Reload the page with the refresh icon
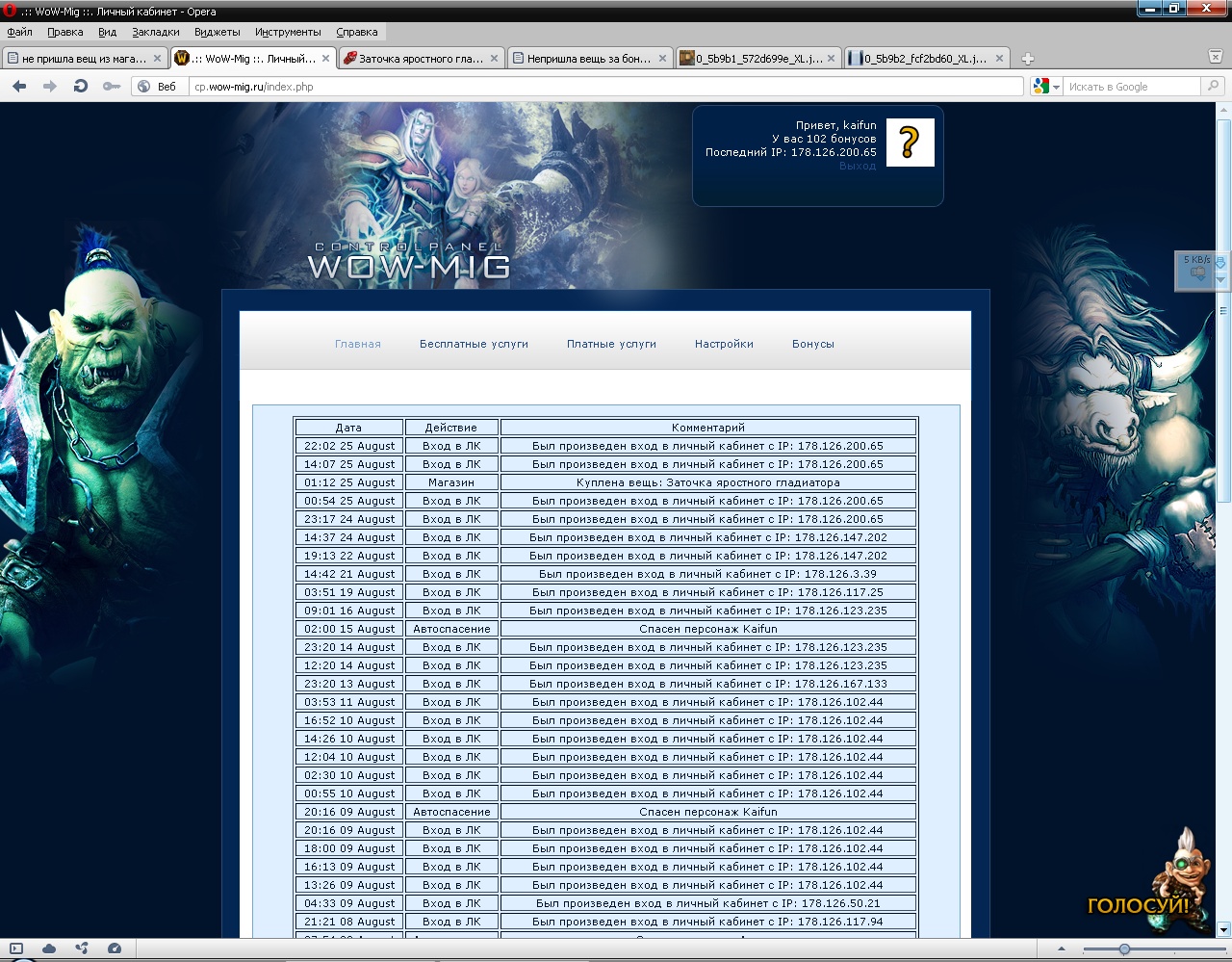1232x962 pixels. 81,87
